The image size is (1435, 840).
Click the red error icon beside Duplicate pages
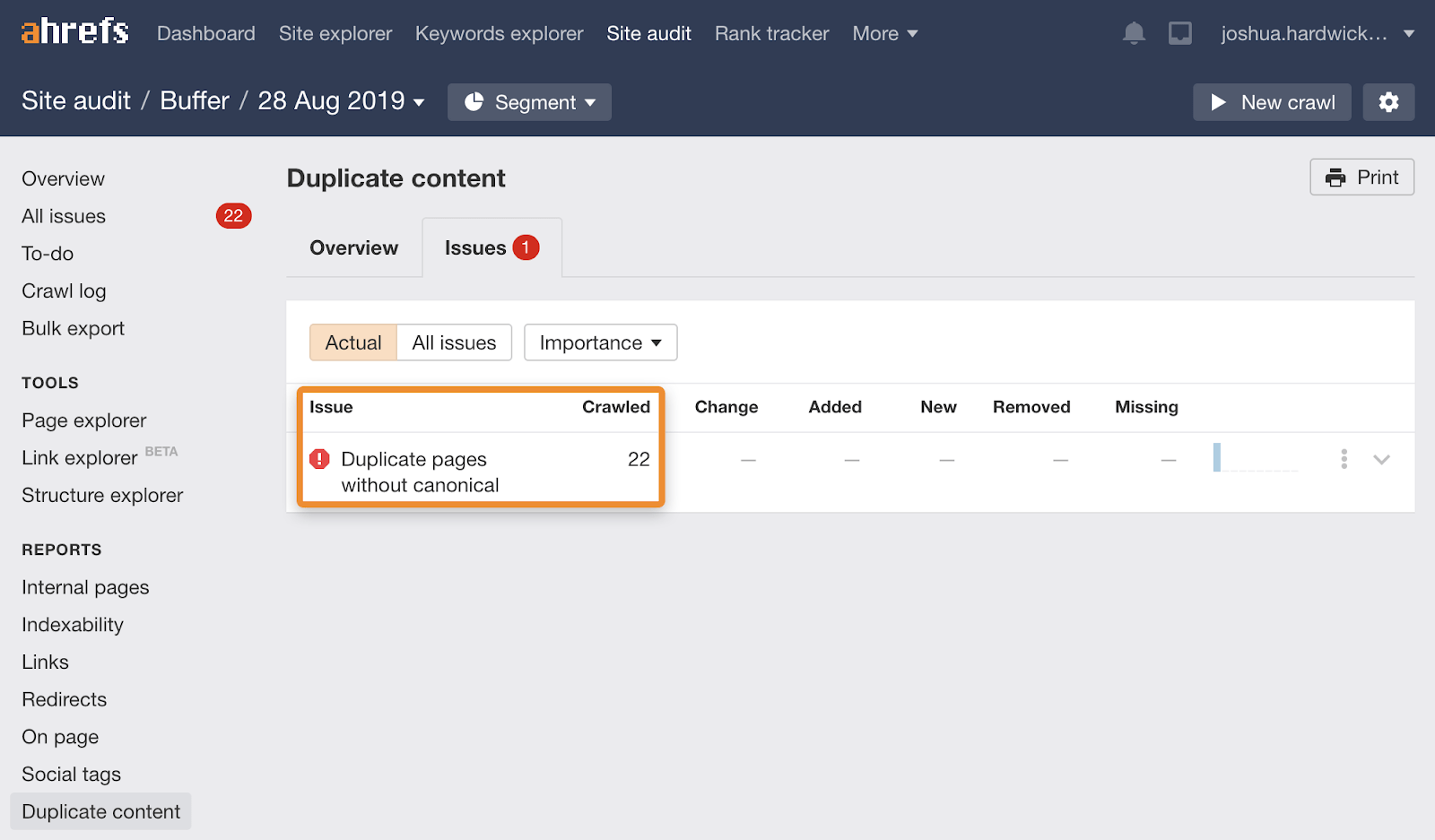318,458
